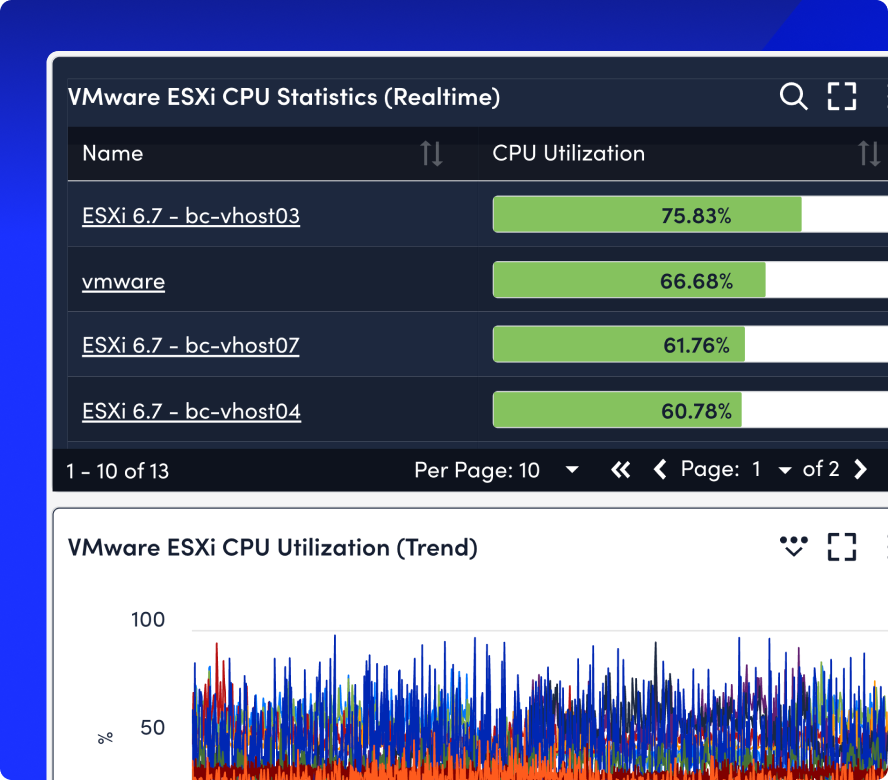Click the CPU utilization trend chart area
Image resolution: width=888 pixels, height=780 pixels.
coord(540,705)
